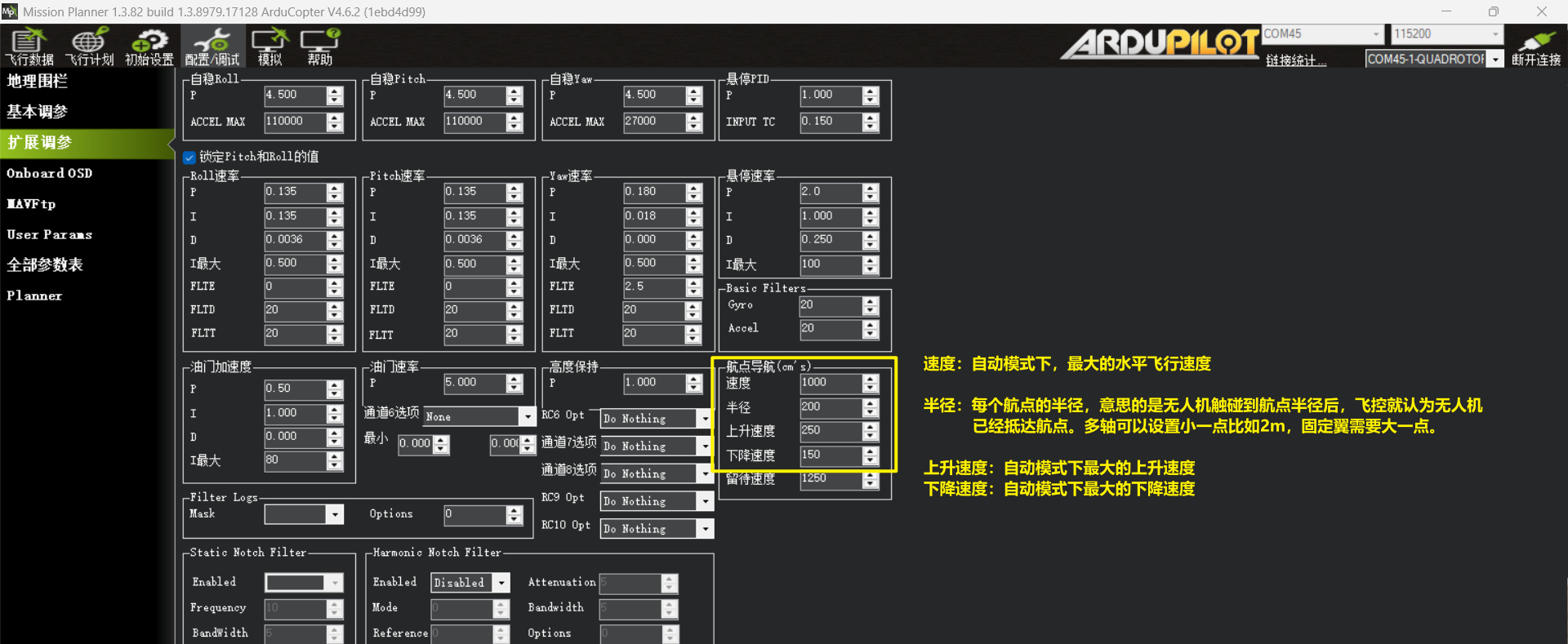Expand the Harmonic Notch Enabled dropdown
Viewport: 1568px width, 644px height.
click(501, 583)
